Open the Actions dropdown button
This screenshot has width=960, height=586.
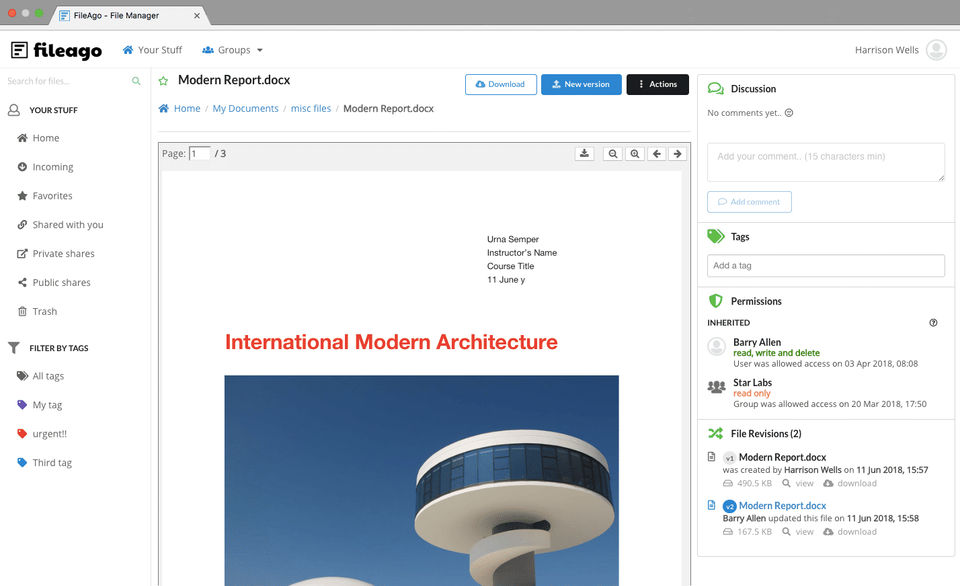[x=657, y=85]
